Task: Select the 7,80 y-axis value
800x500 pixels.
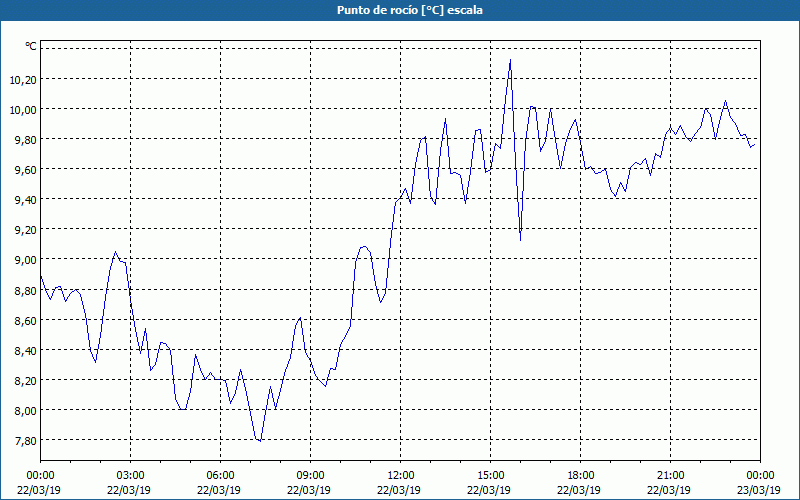Action: [x=27, y=441]
